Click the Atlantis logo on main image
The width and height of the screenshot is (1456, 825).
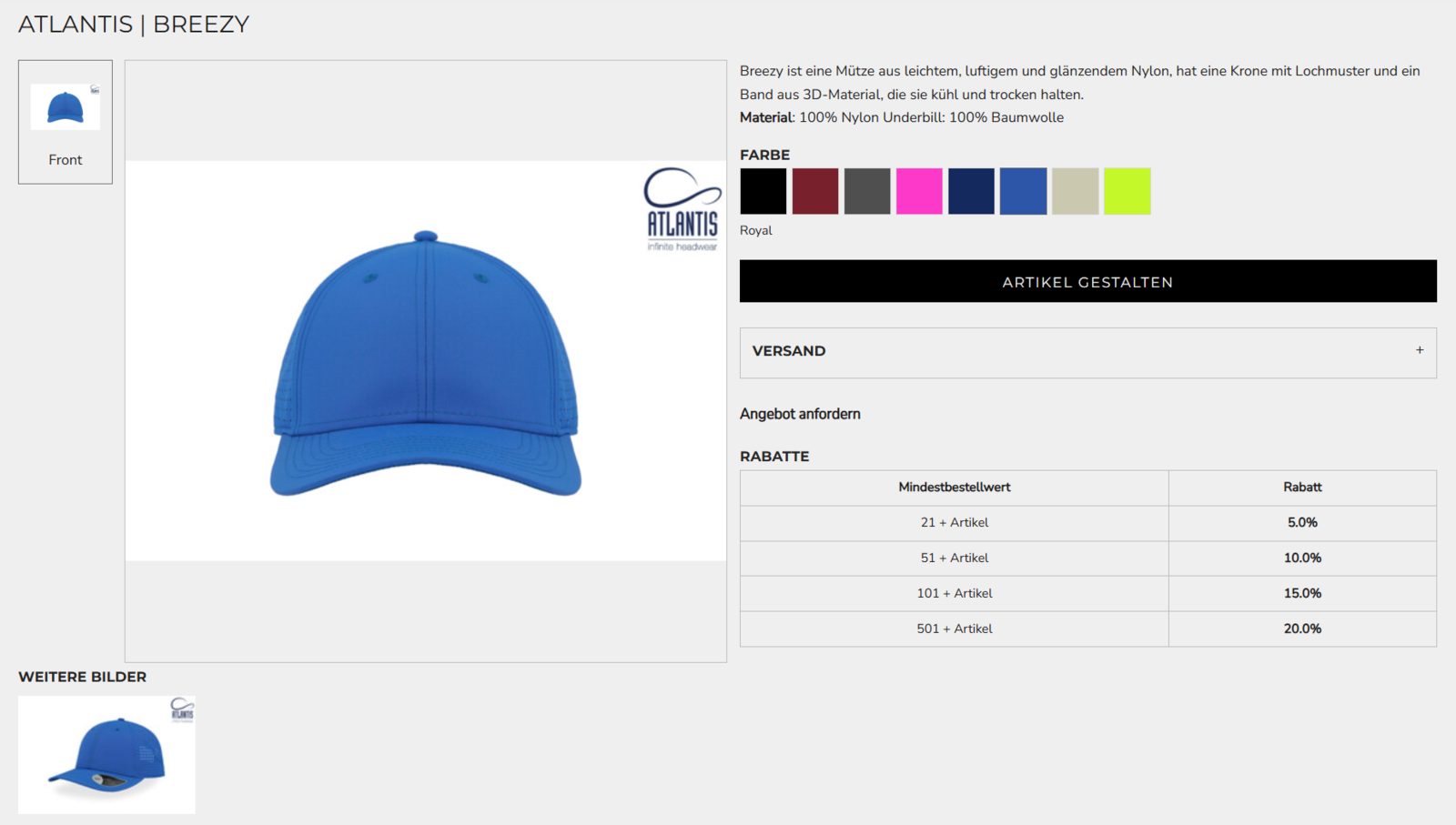click(x=682, y=209)
